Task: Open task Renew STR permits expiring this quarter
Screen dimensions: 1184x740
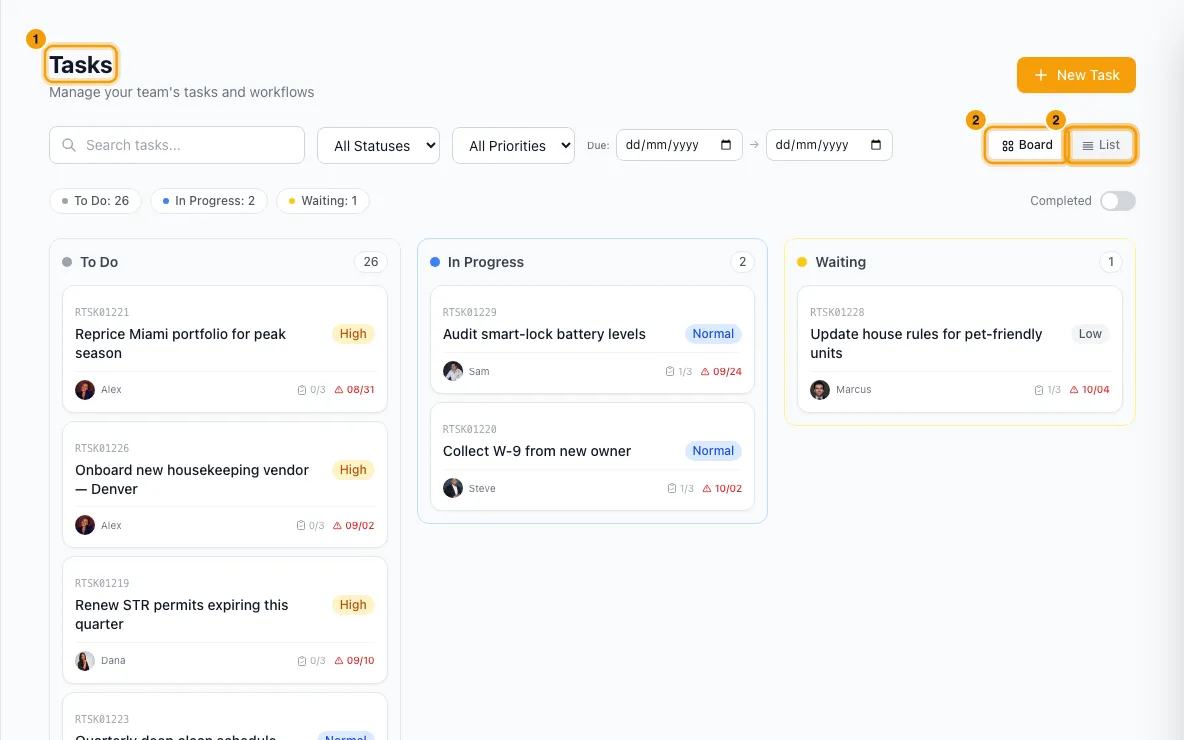Action: [181, 615]
